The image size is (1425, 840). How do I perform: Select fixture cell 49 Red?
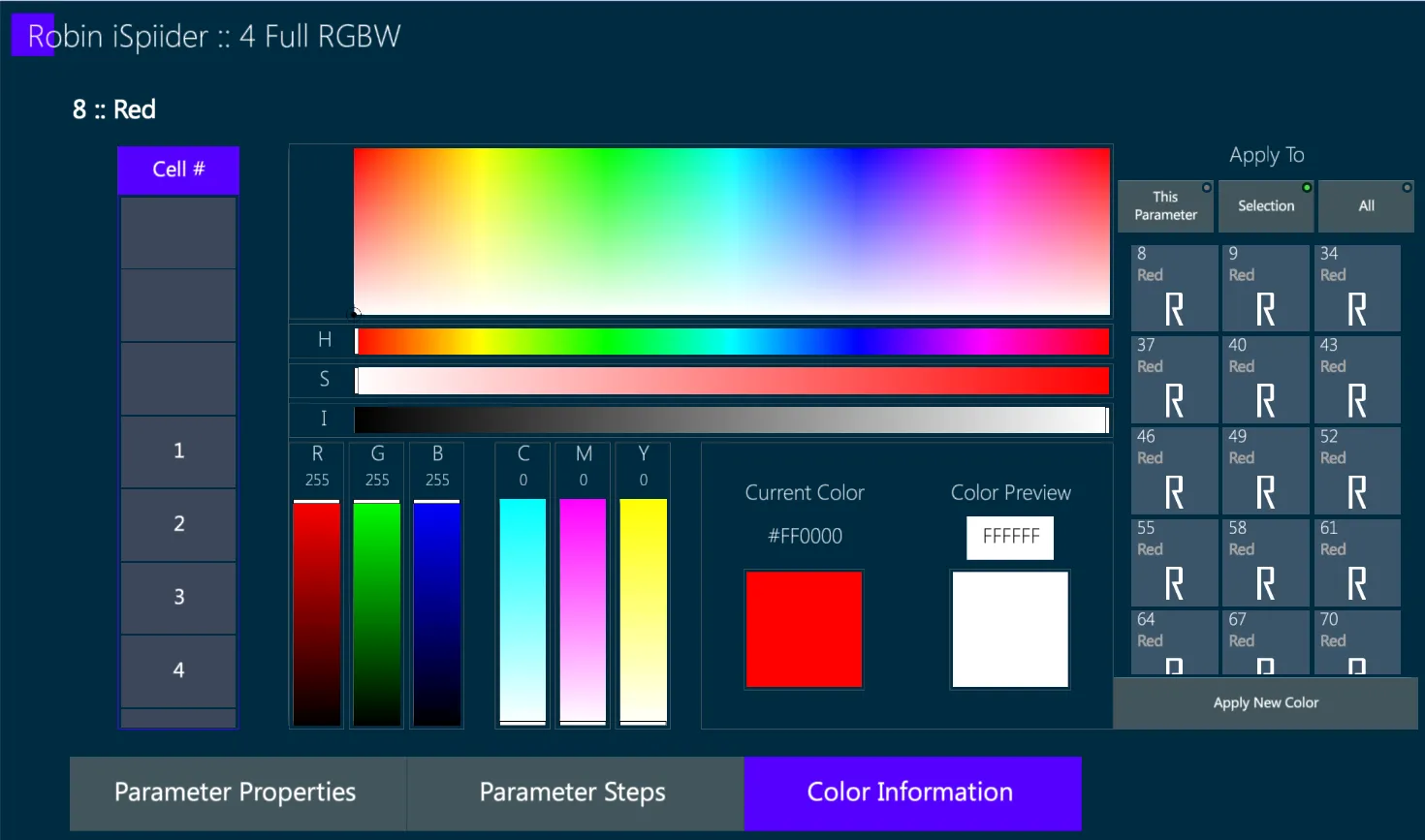click(1265, 471)
